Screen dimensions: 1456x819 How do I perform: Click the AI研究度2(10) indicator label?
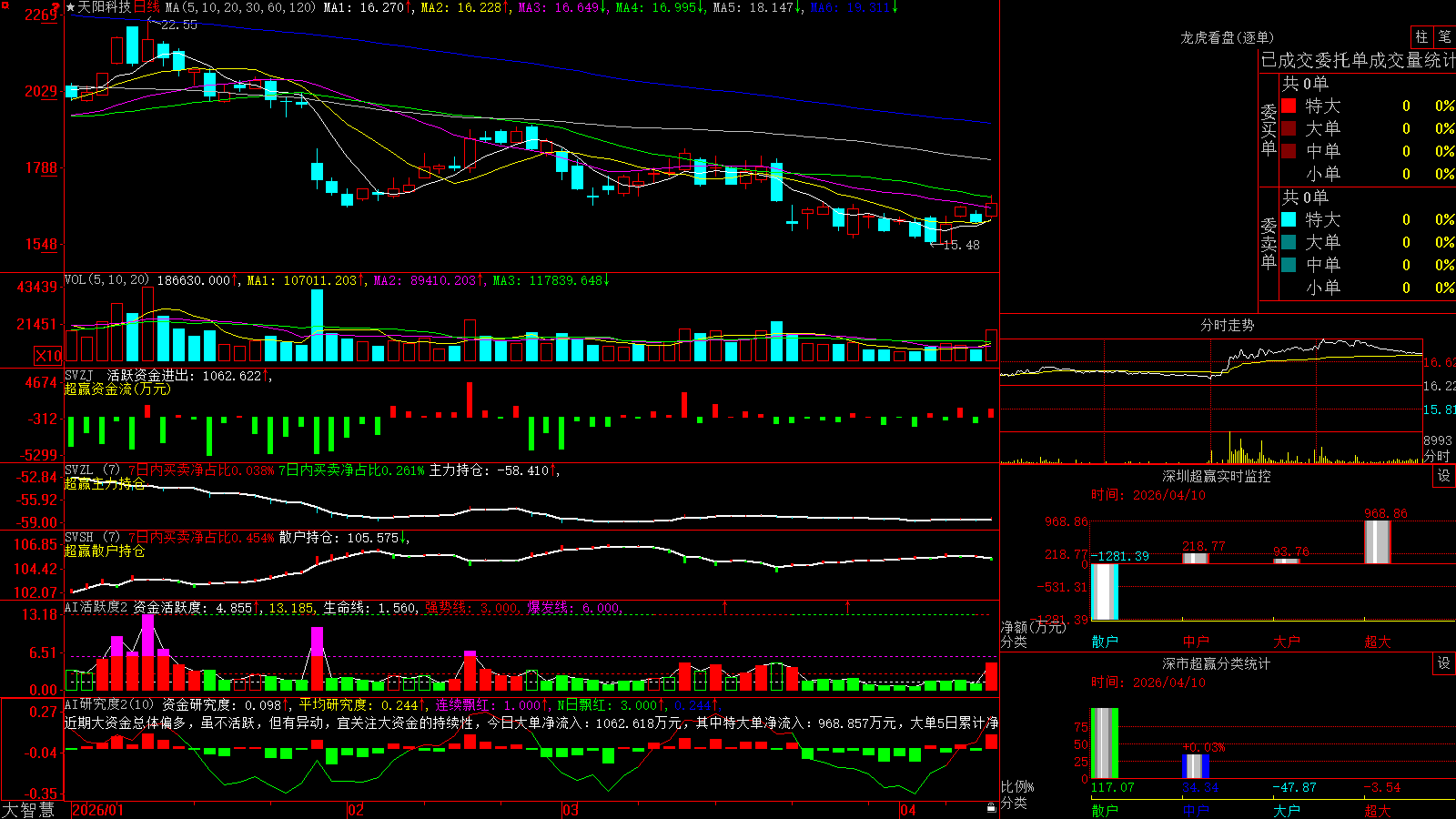coord(109,704)
